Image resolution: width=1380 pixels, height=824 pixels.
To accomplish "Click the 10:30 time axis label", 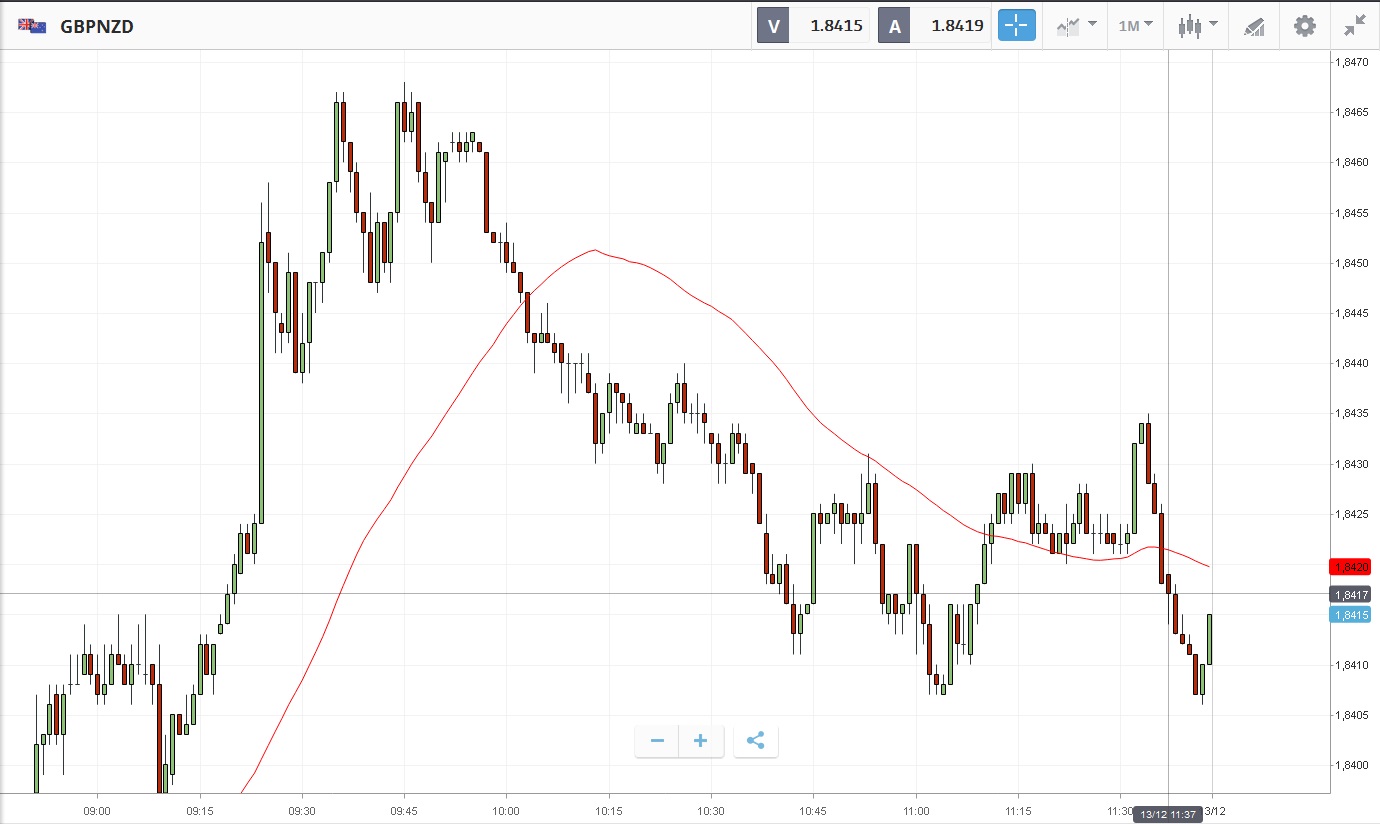I will point(711,810).
